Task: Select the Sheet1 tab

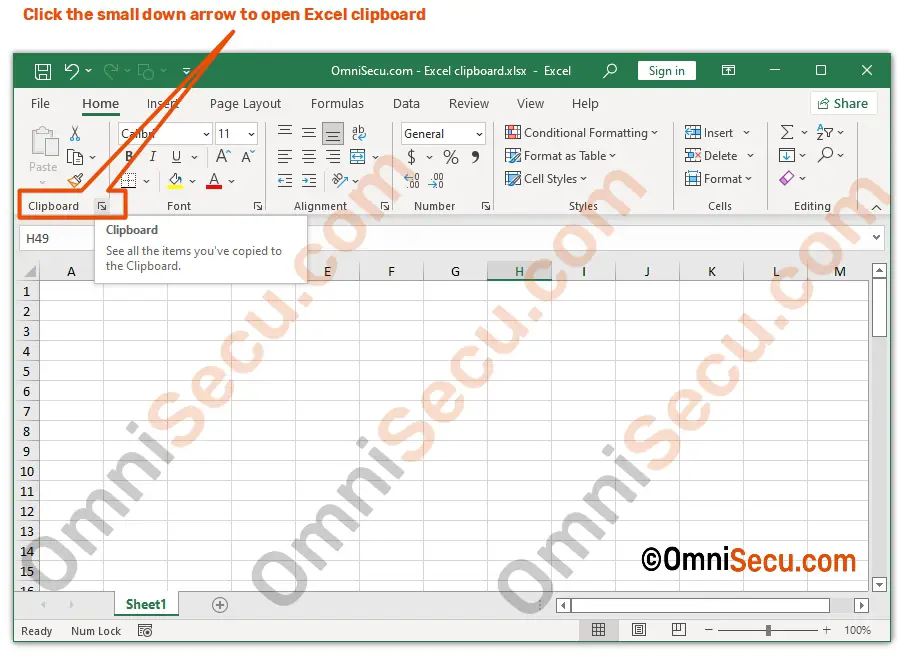Action: 146,604
